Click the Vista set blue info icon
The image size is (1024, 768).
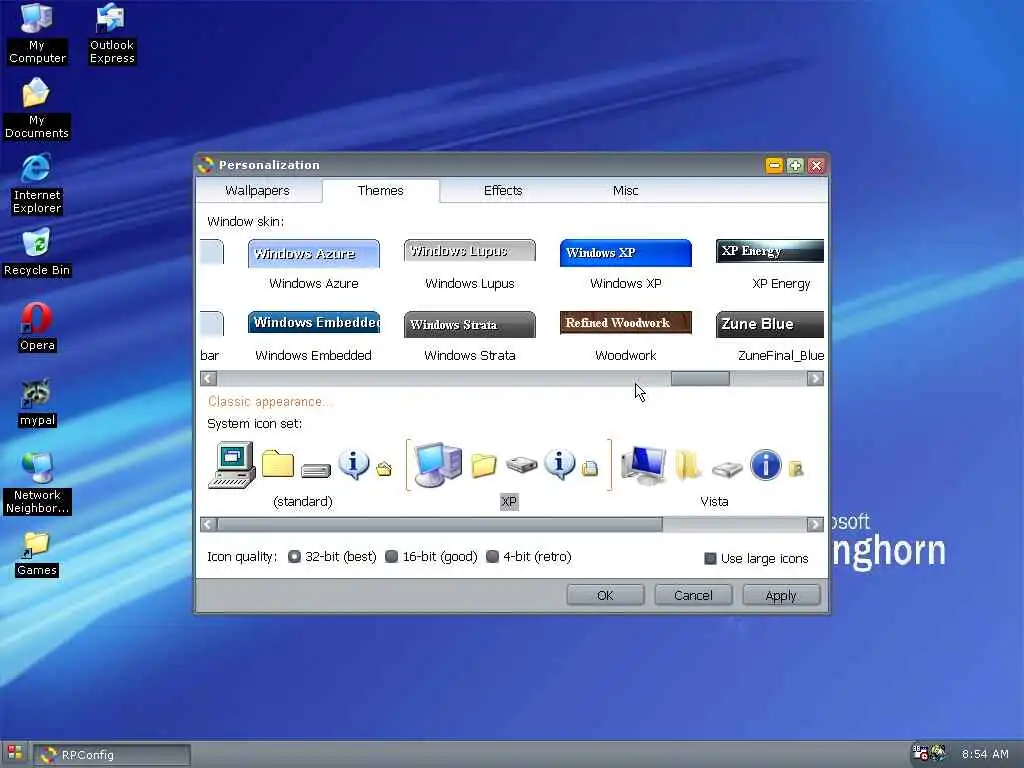coord(765,464)
